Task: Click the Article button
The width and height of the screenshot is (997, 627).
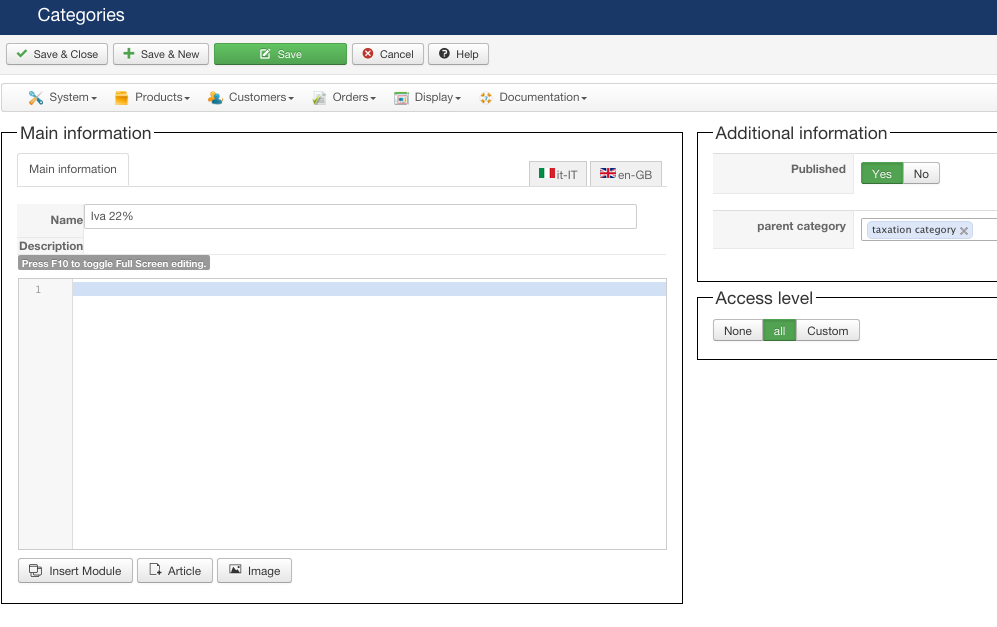Action: 175,570
